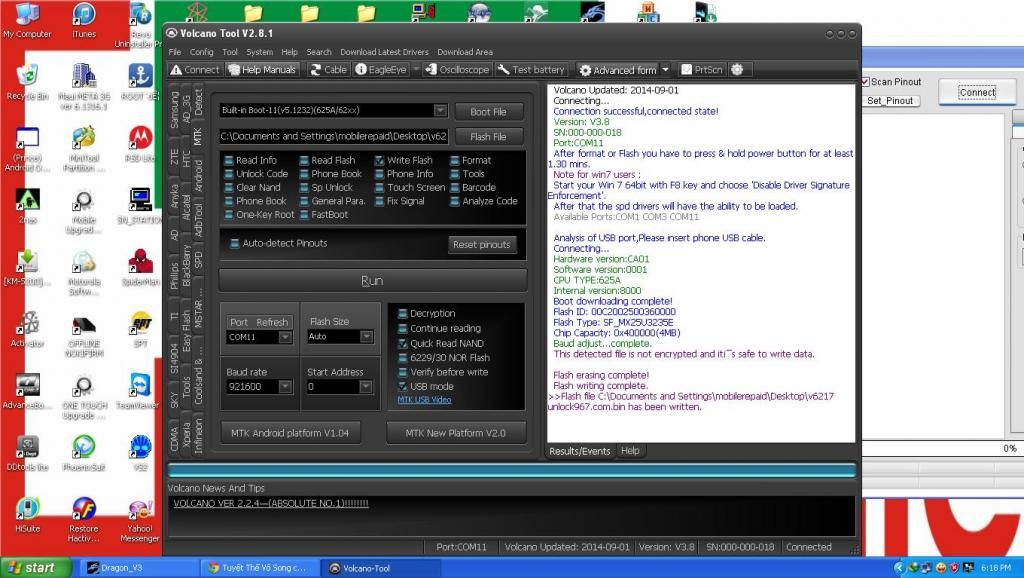Open the MTK USB Video link
Image resolution: width=1024 pixels, height=578 pixels.
pos(424,400)
